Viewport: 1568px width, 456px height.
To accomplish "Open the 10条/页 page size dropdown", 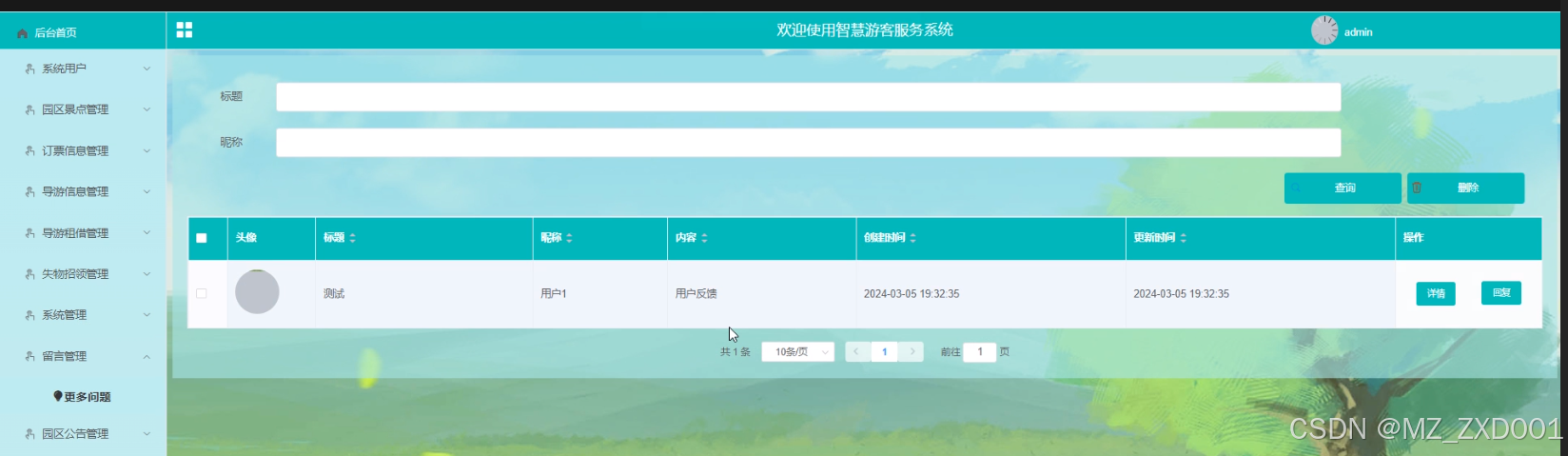I will 798,351.
